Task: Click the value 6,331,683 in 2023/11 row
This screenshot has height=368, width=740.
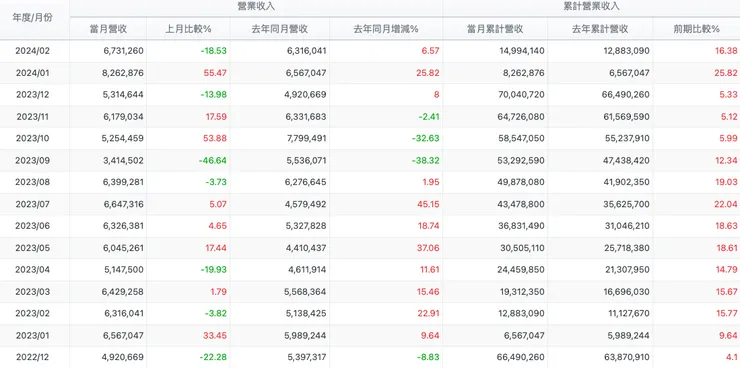Action: click(306, 117)
